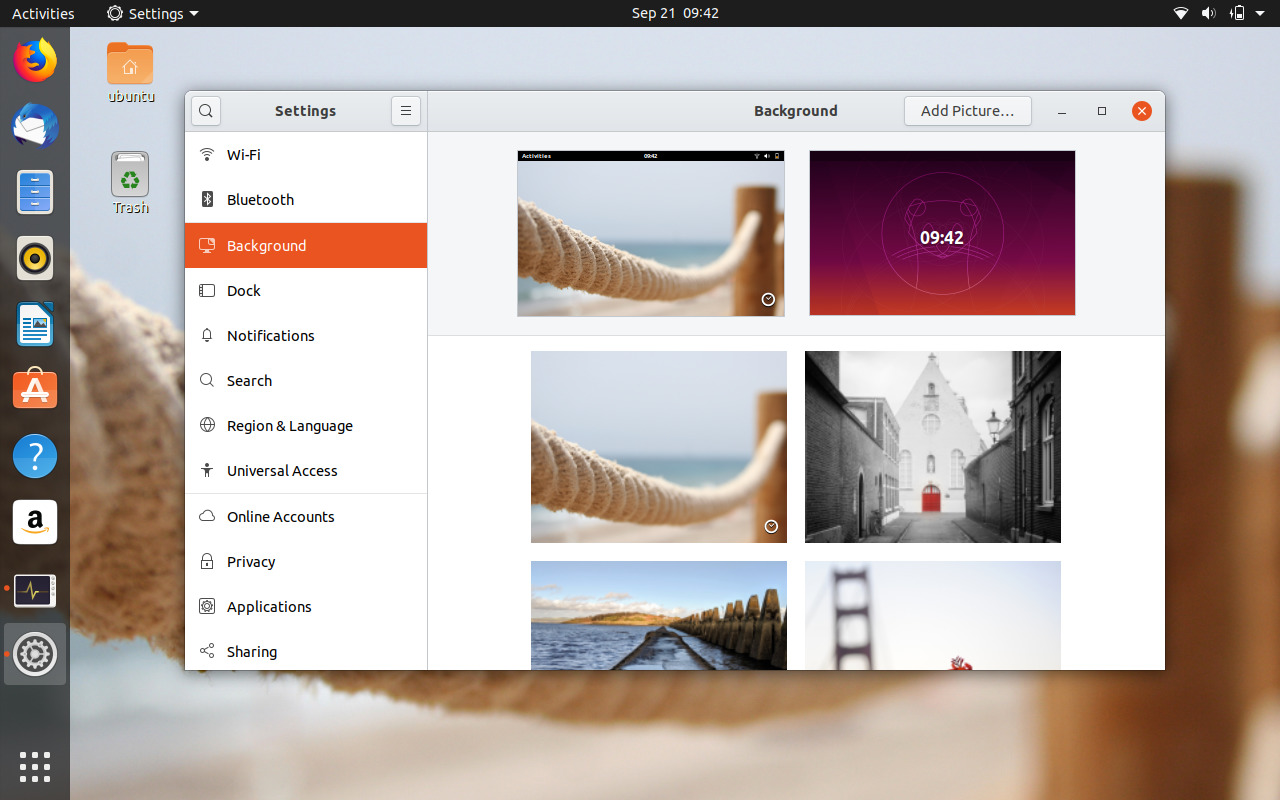Select the desktop background preview
The width and height of the screenshot is (1280, 800).
(650, 233)
